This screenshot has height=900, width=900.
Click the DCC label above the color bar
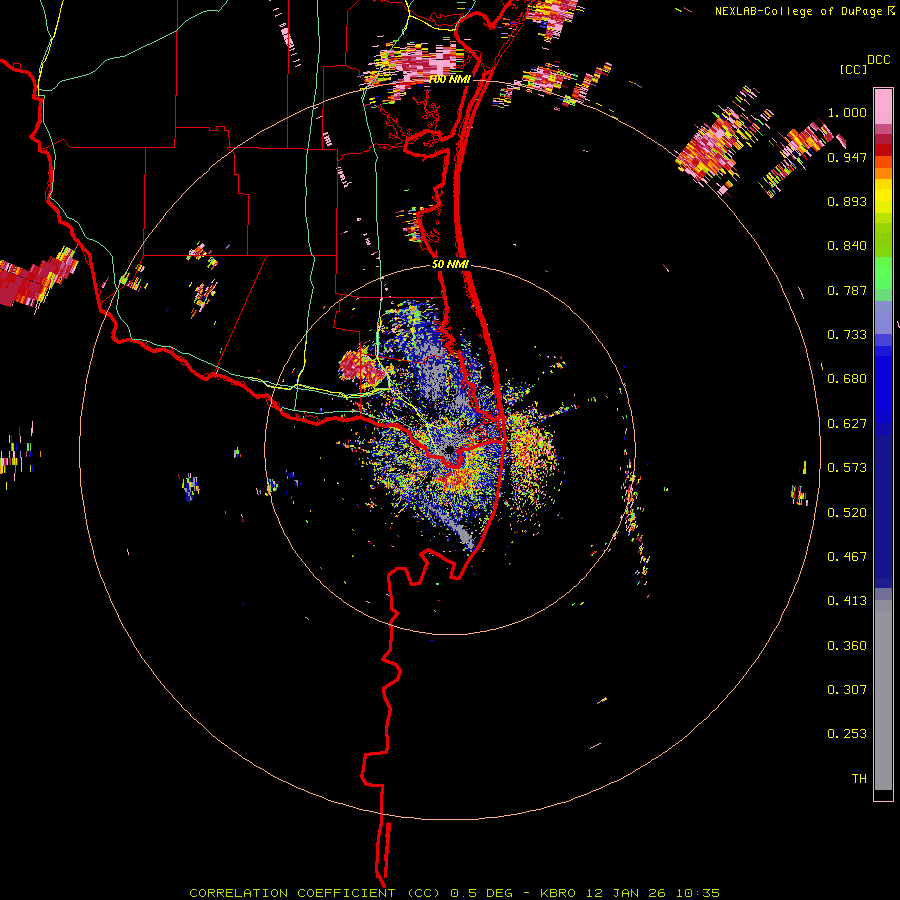tap(879, 60)
